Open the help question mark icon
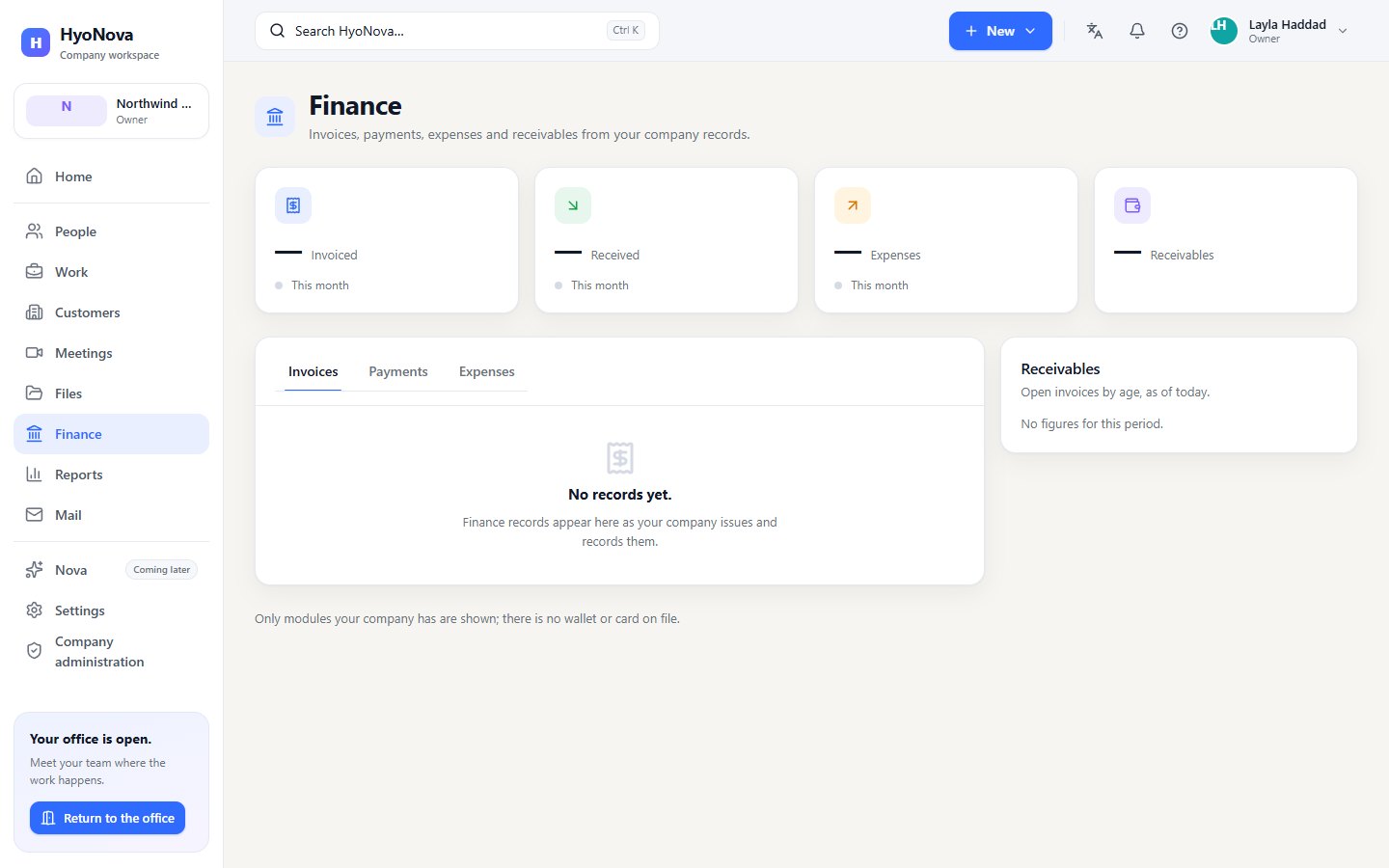This screenshot has width=1389, height=868. (1180, 31)
